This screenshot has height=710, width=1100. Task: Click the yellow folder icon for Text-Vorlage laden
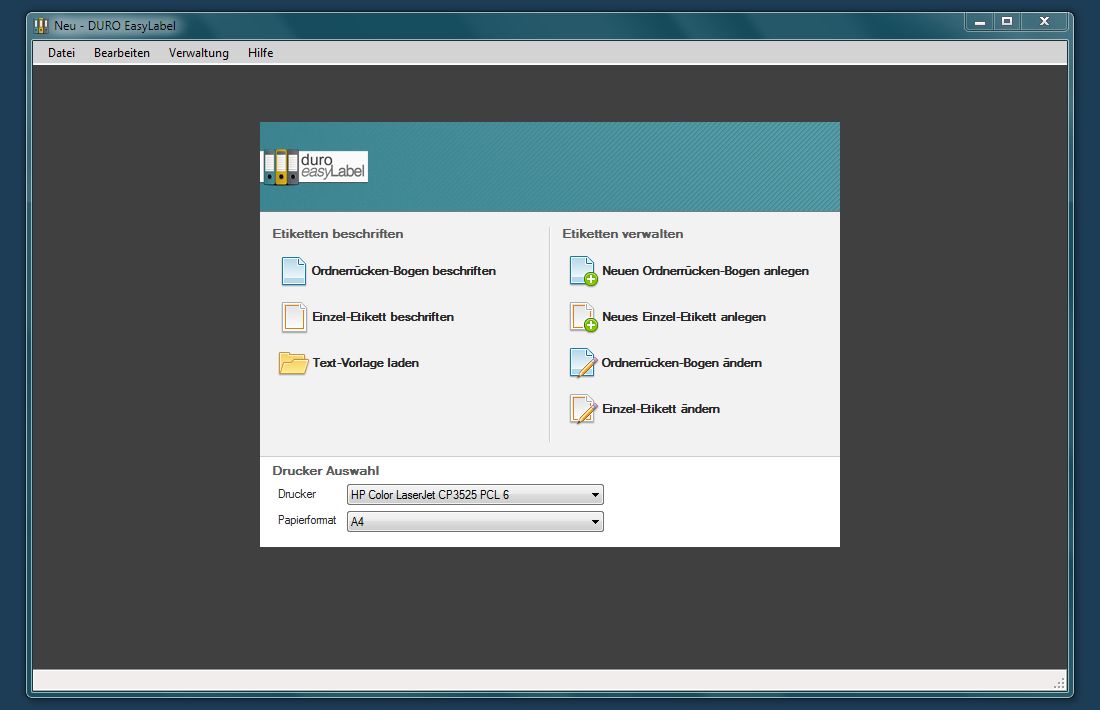point(293,363)
